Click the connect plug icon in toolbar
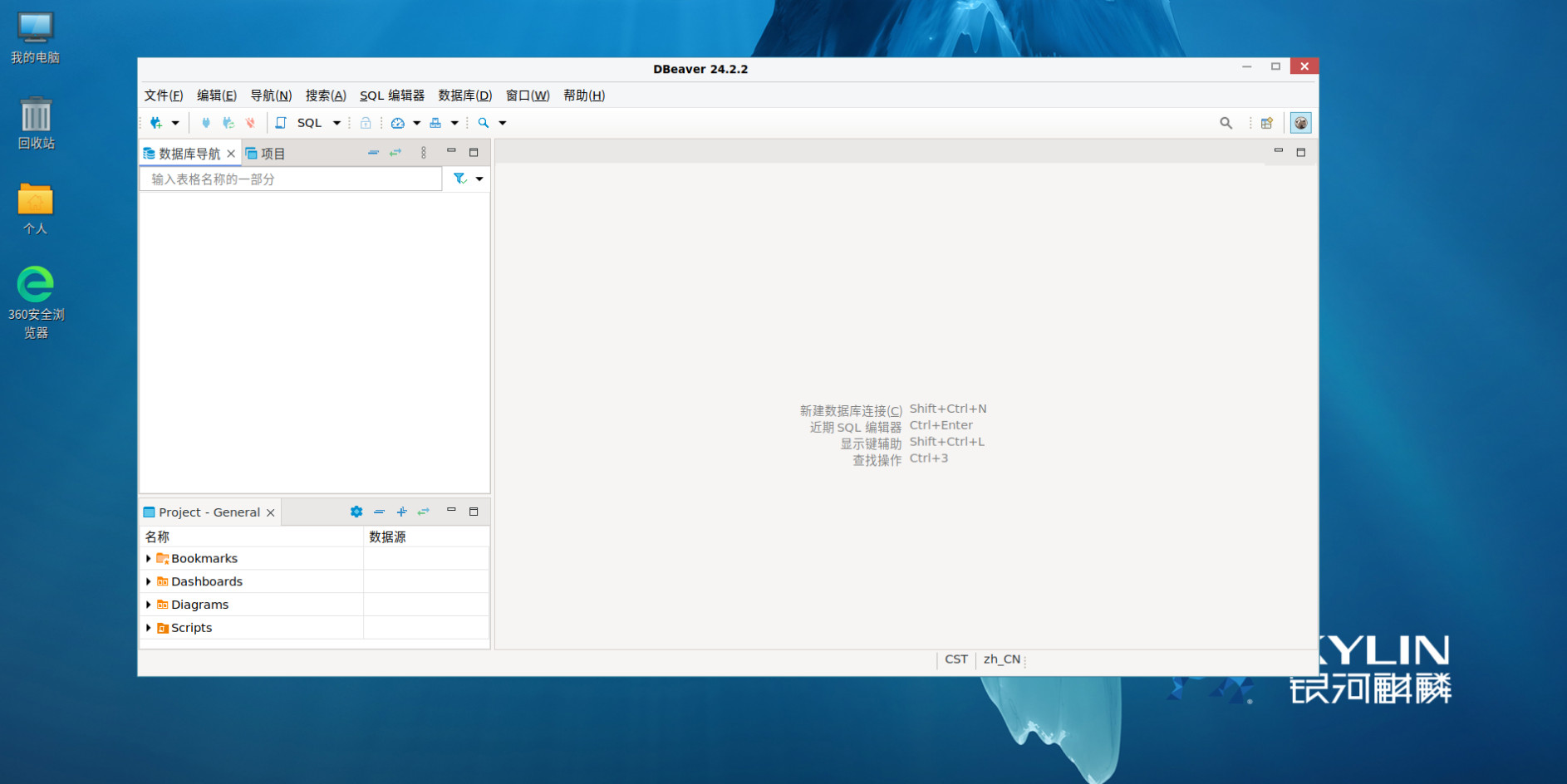Viewport: 1567px width, 784px height. click(206, 123)
